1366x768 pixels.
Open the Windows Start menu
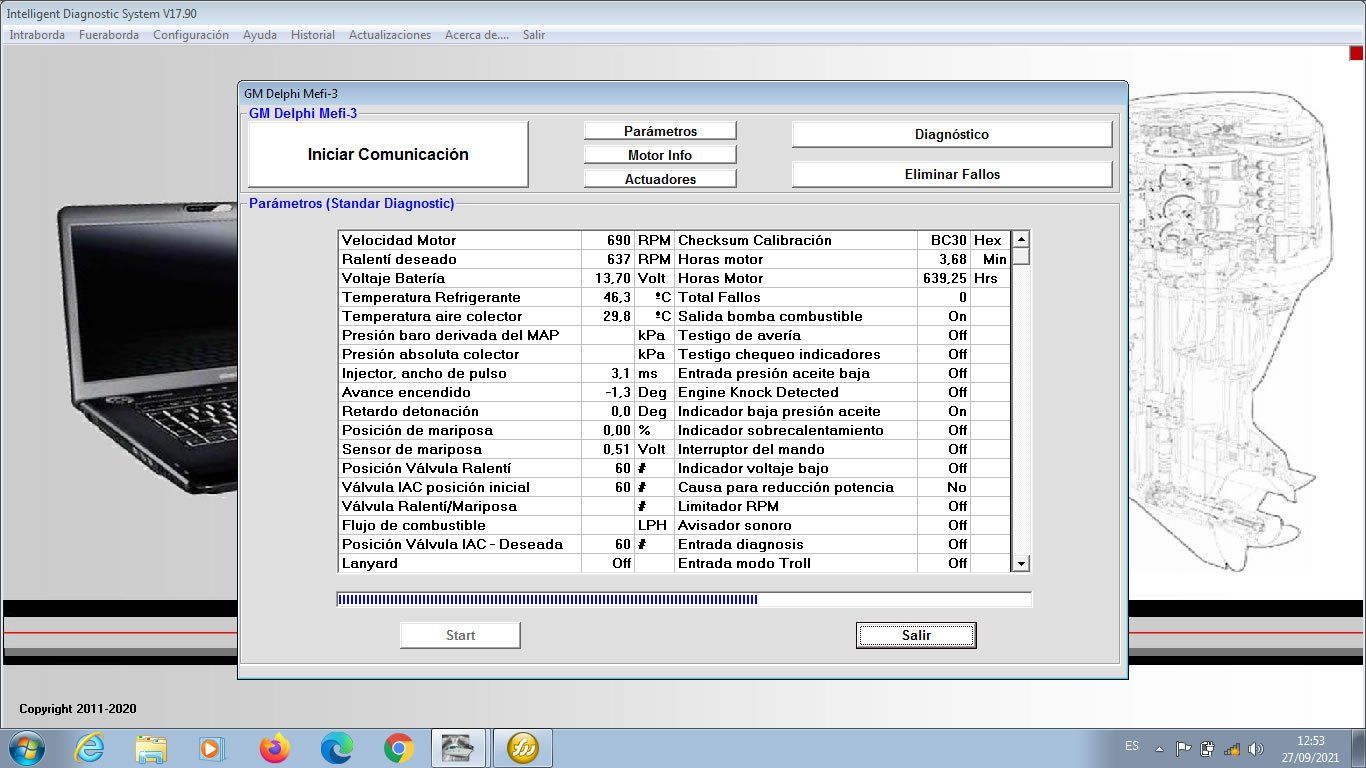(25, 747)
